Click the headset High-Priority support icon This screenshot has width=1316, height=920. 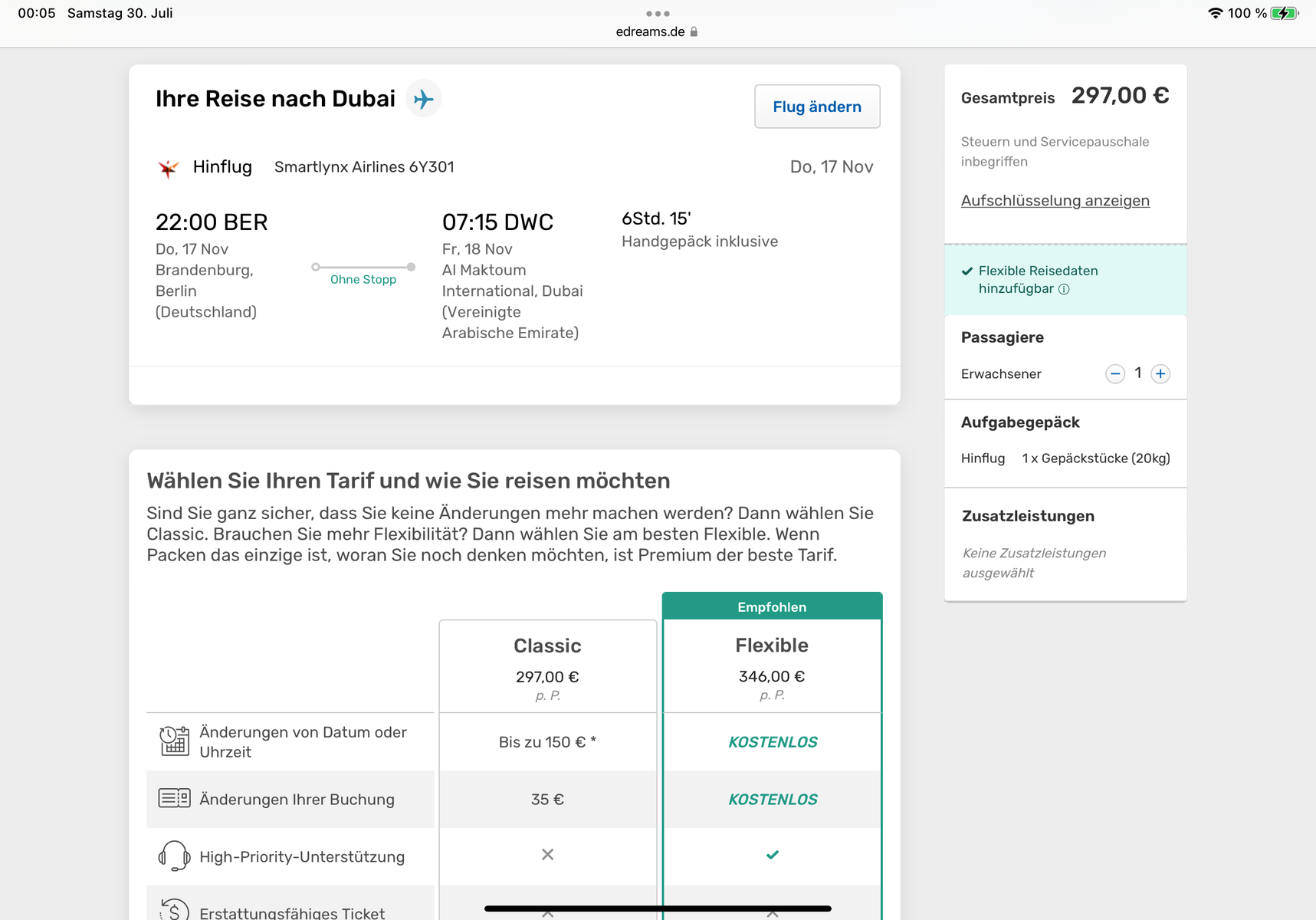point(174,856)
